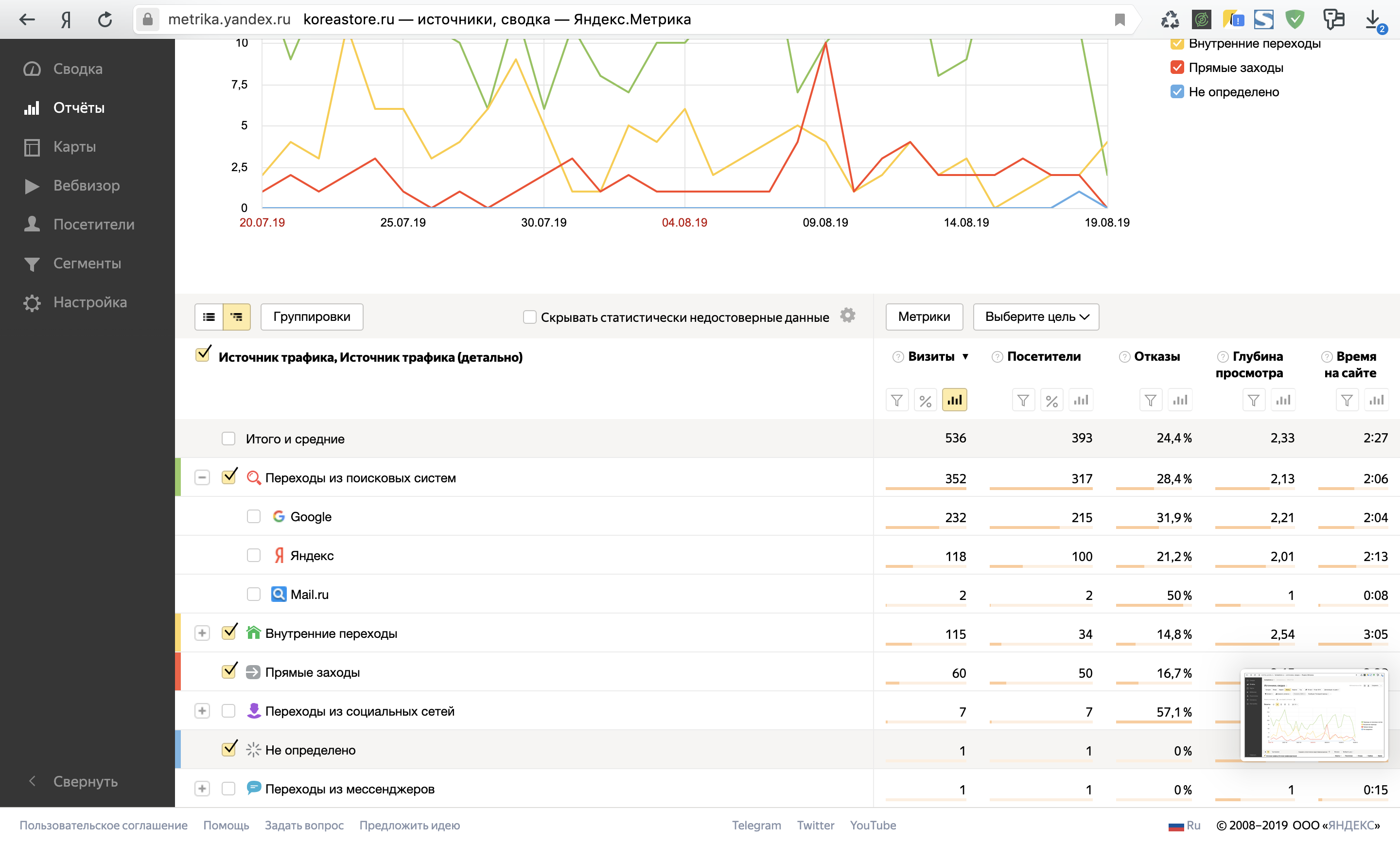This screenshot has height=844, width=1400.
Task: Open Вебвизор in sidebar menu
Action: tap(87, 185)
